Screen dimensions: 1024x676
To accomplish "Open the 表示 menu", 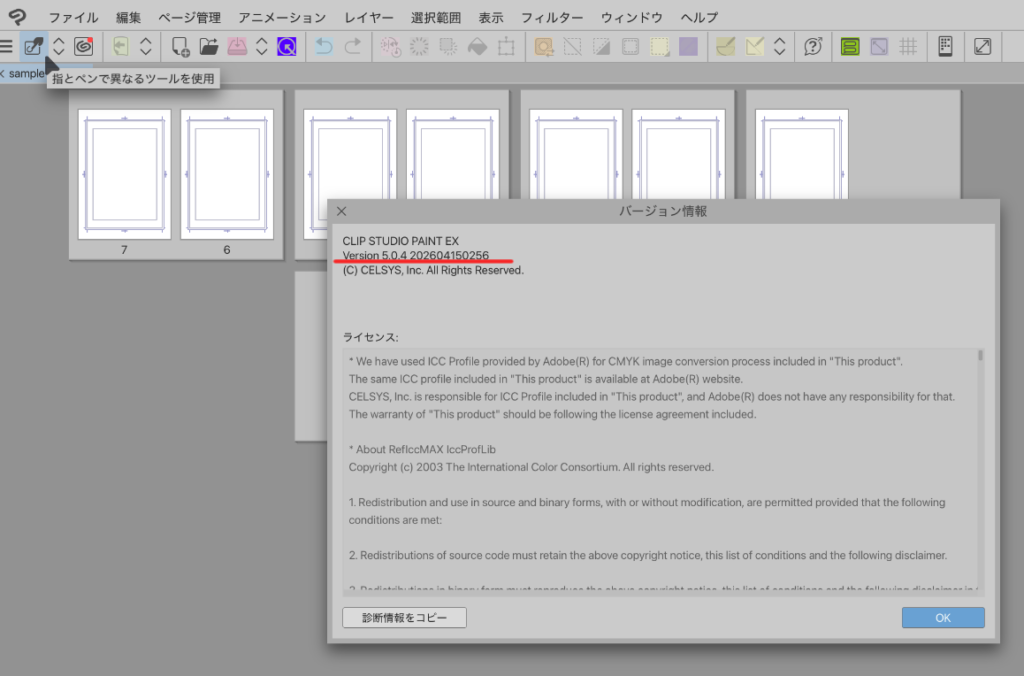I will pos(491,18).
